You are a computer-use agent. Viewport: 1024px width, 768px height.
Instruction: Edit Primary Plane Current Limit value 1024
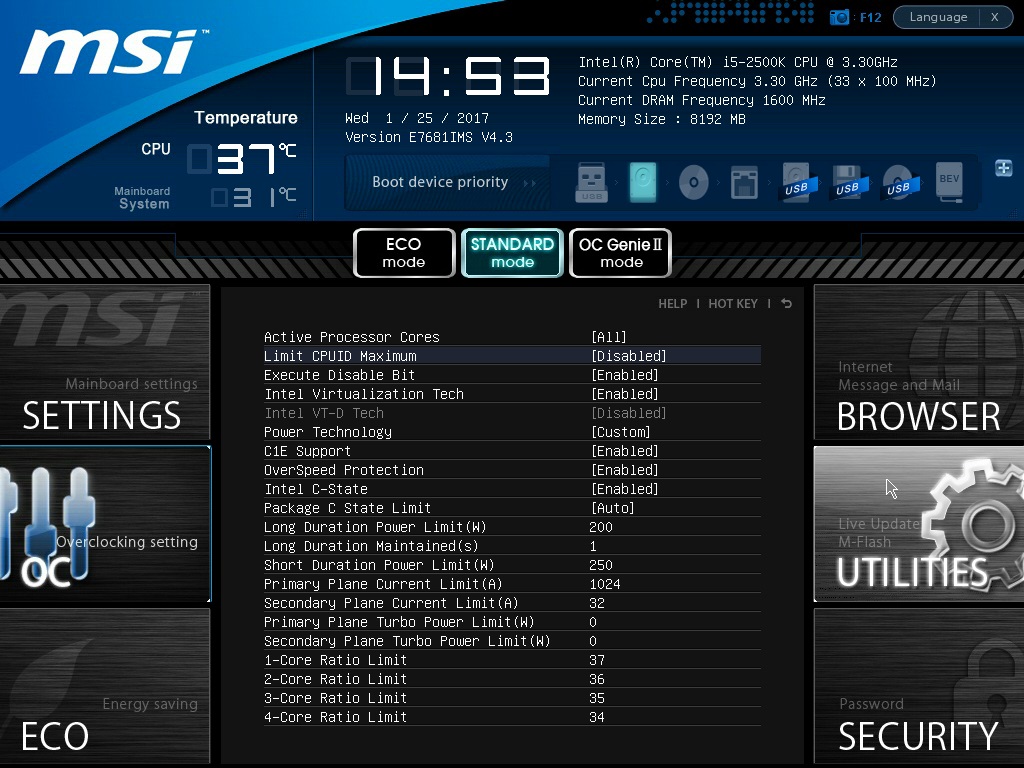605,584
